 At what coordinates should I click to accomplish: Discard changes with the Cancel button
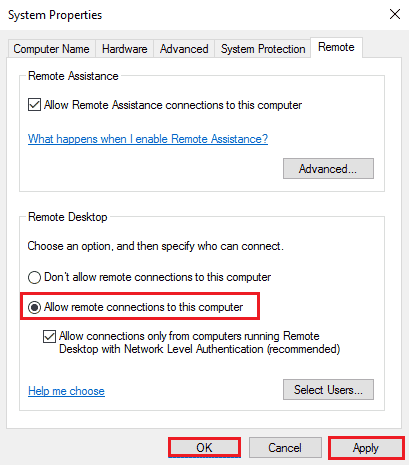tap(285, 448)
